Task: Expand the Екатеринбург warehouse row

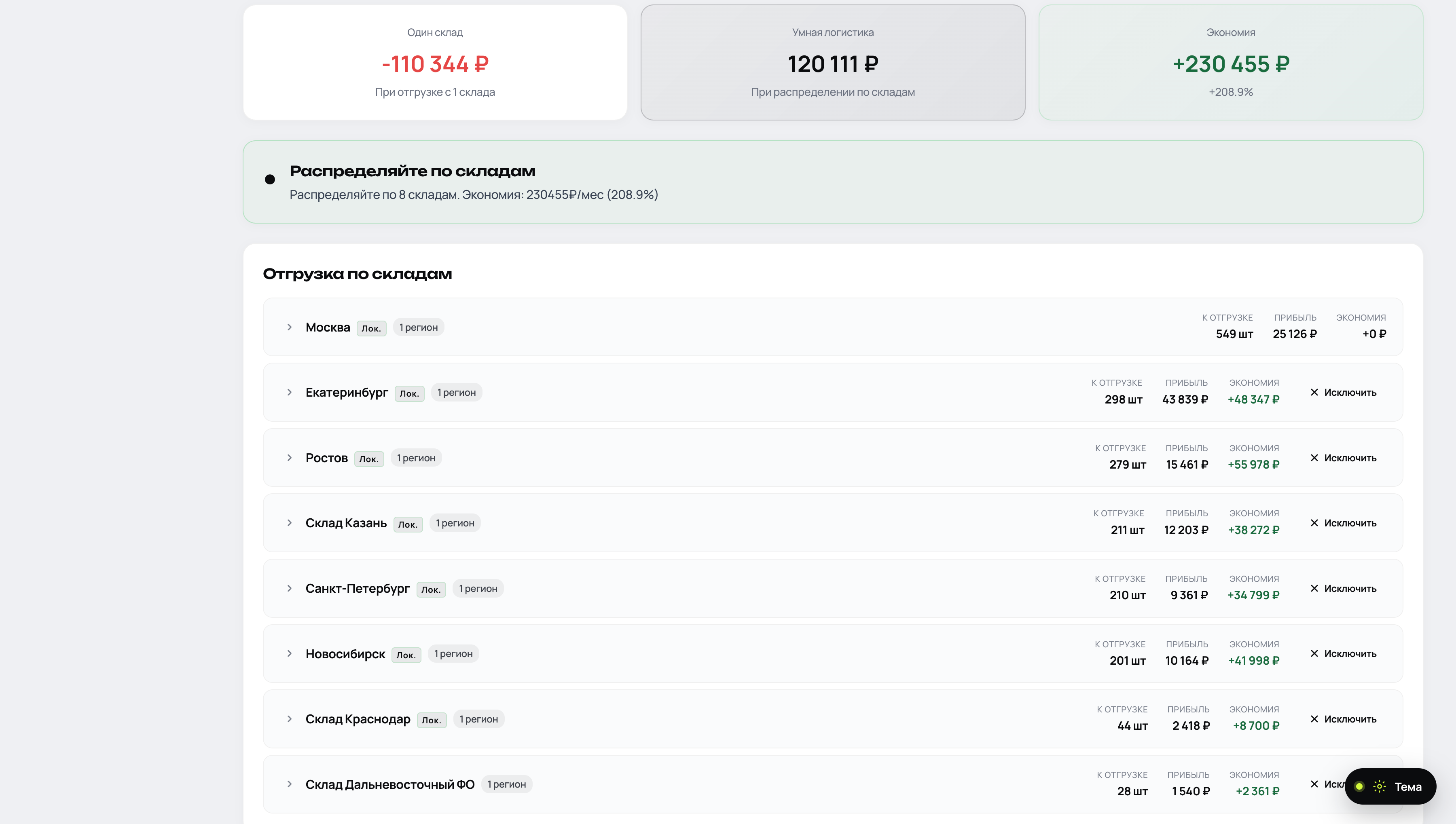Action: click(x=289, y=392)
